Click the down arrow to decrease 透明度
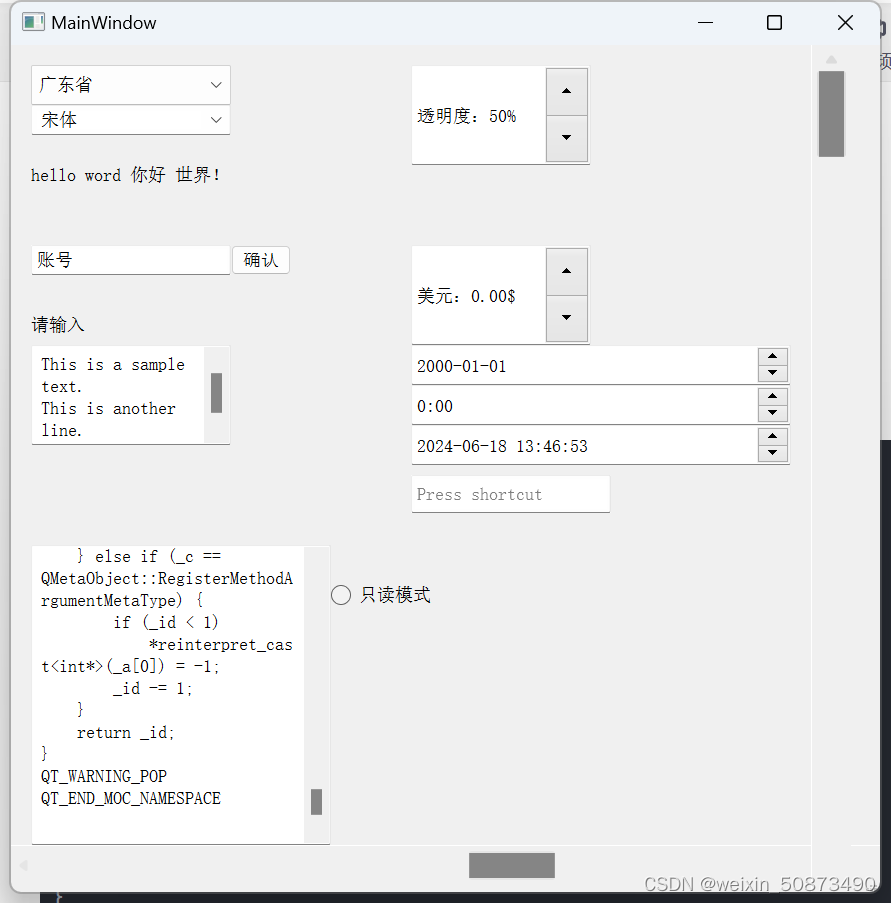The height and width of the screenshot is (903, 891). 566,139
